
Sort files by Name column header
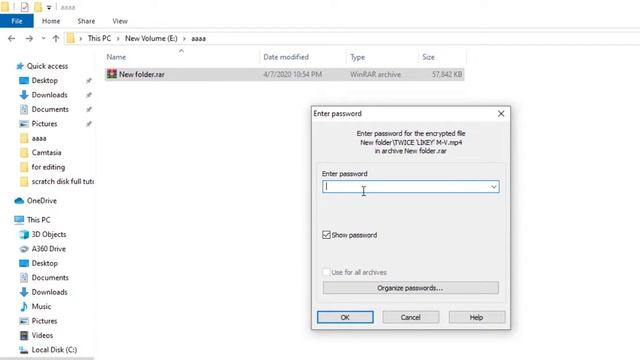116,57
